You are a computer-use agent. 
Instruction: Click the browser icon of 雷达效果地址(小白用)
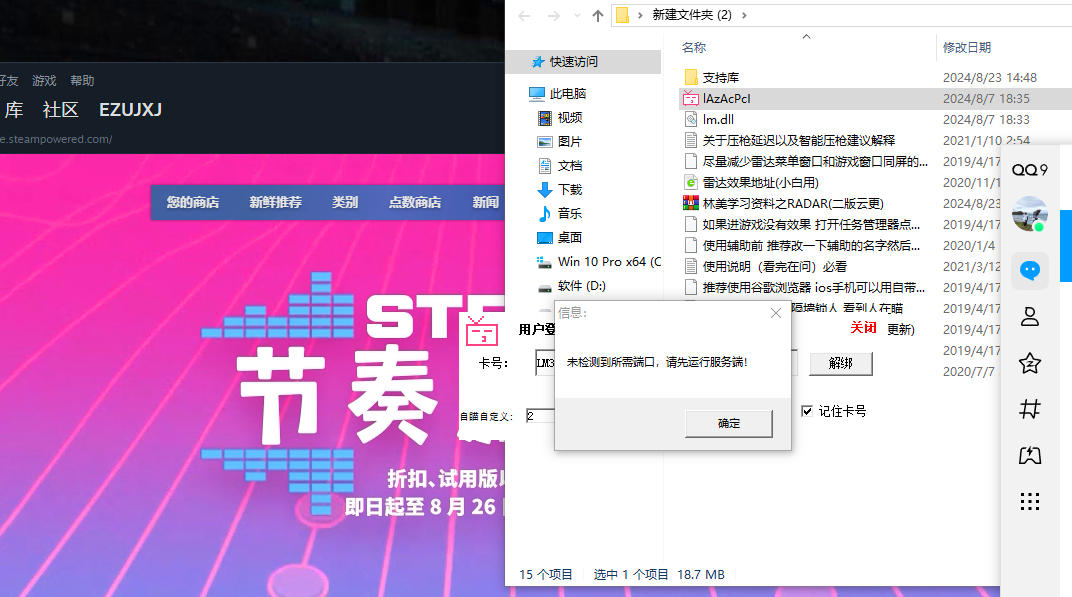pyautogui.click(x=691, y=183)
